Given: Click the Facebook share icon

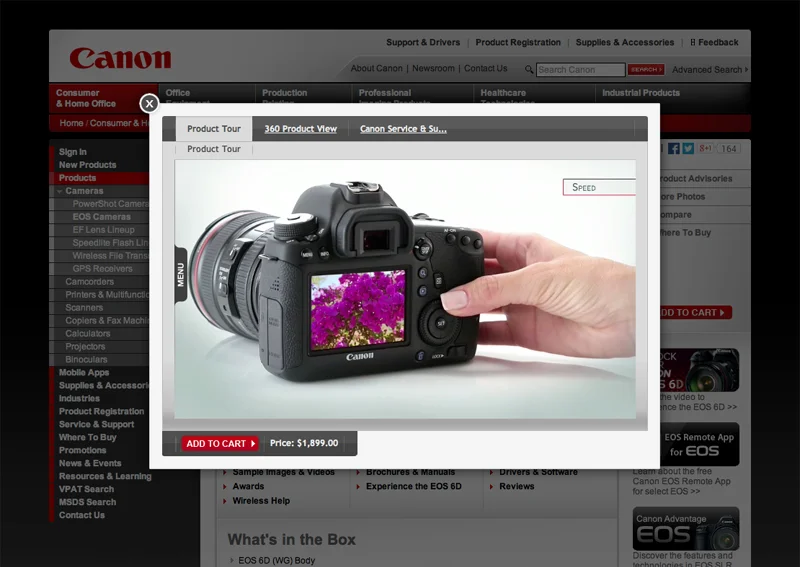Looking at the screenshot, I should [x=673, y=149].
